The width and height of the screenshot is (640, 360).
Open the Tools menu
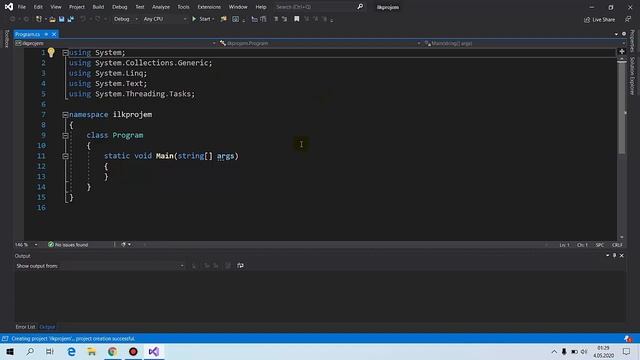click(x=183, y=7)
